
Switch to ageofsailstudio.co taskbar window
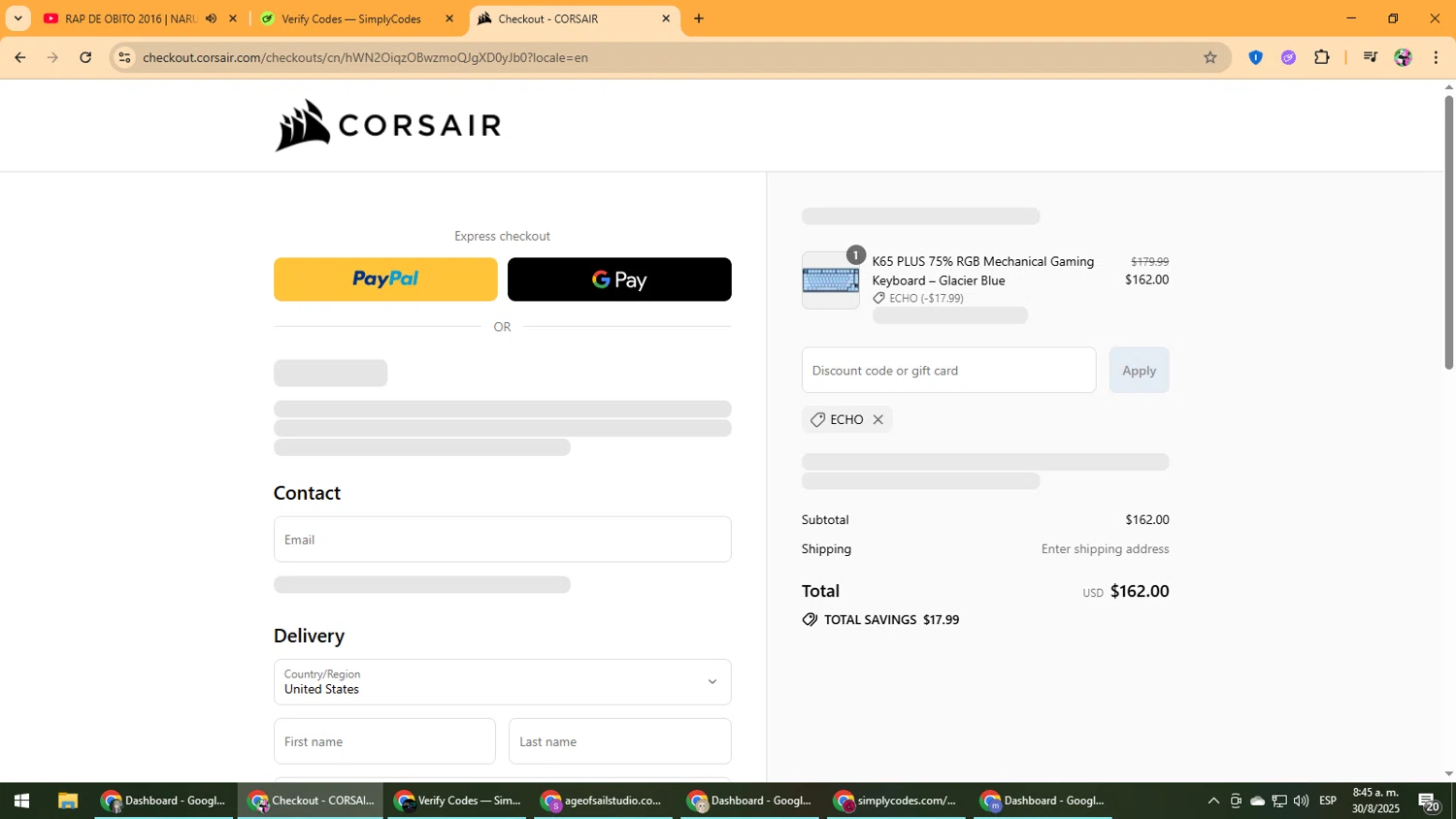(603, 801)
